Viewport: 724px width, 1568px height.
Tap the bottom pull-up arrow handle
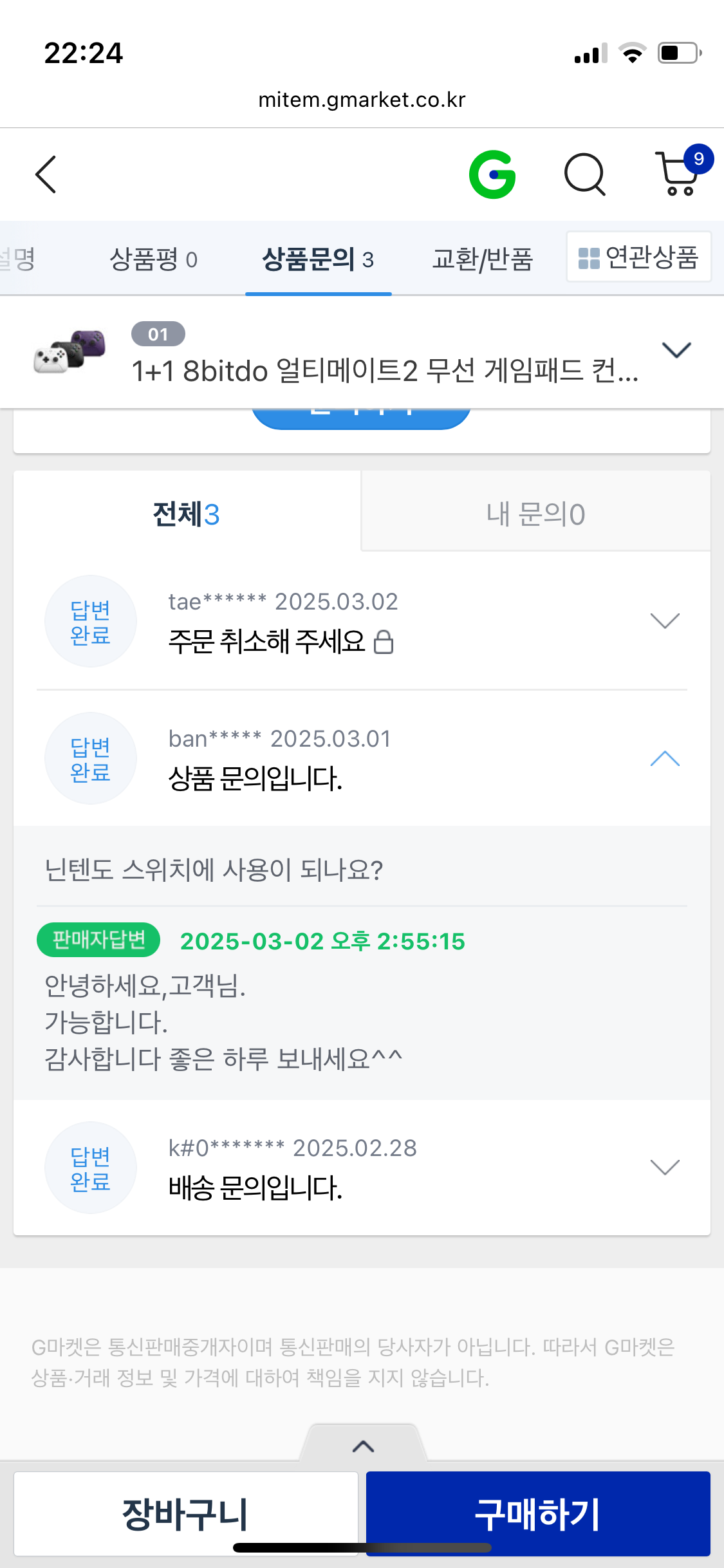click(363, 1446)
